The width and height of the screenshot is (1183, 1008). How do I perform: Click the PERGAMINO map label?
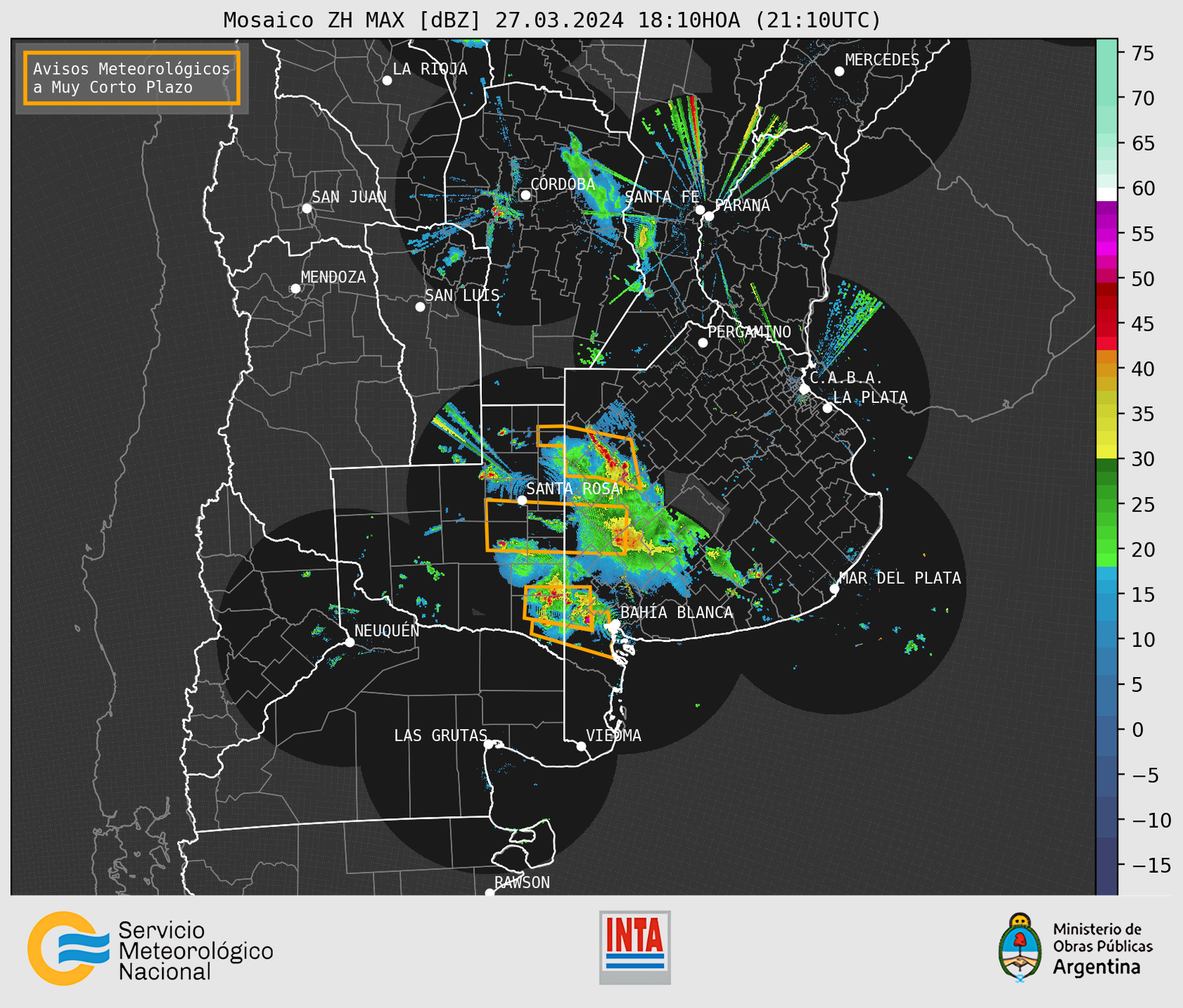[750, 332]
